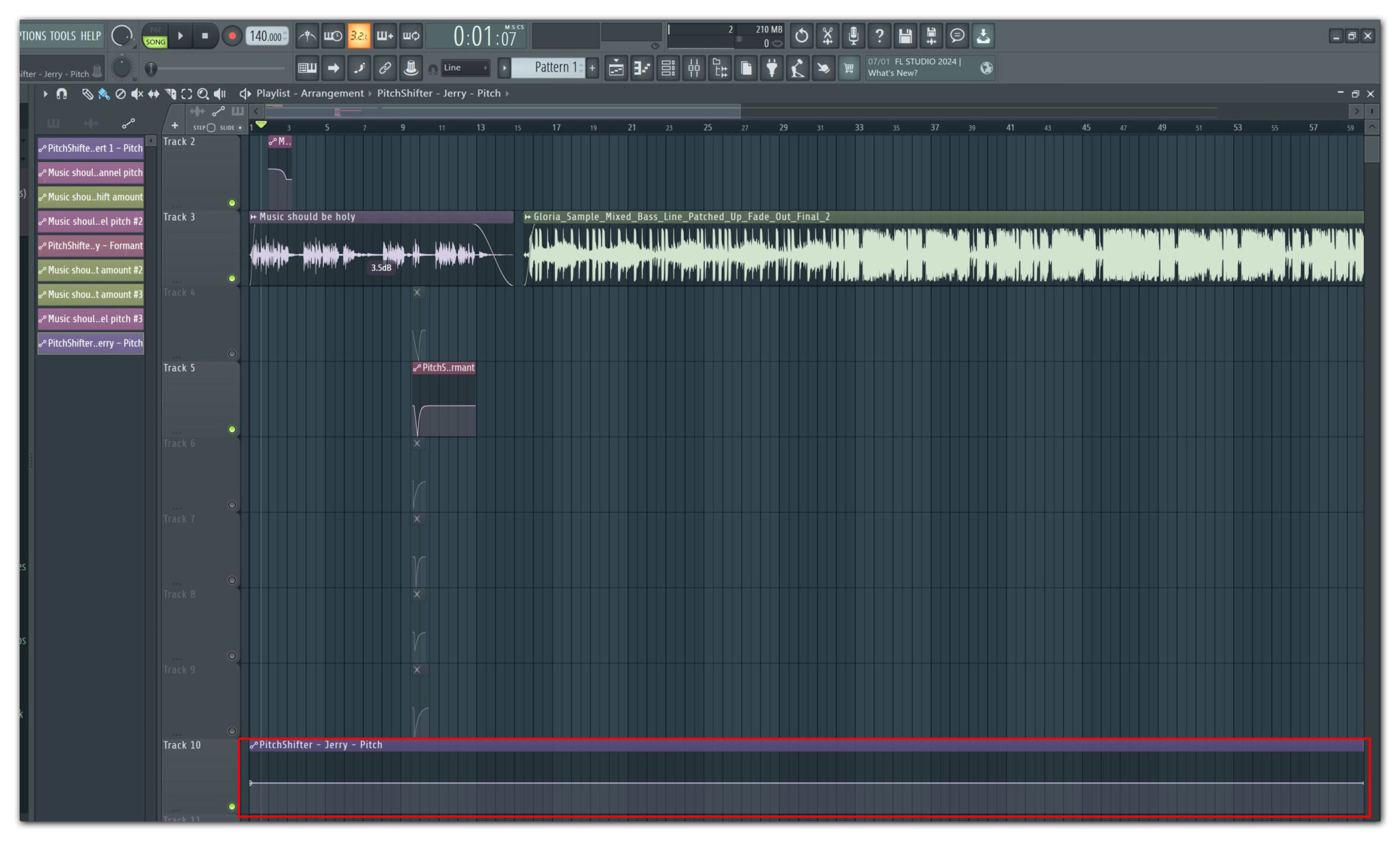Enable wait for input before playing
Image resolution: width=1400 pixels, height=841 pixels.
tap(333, 36)
